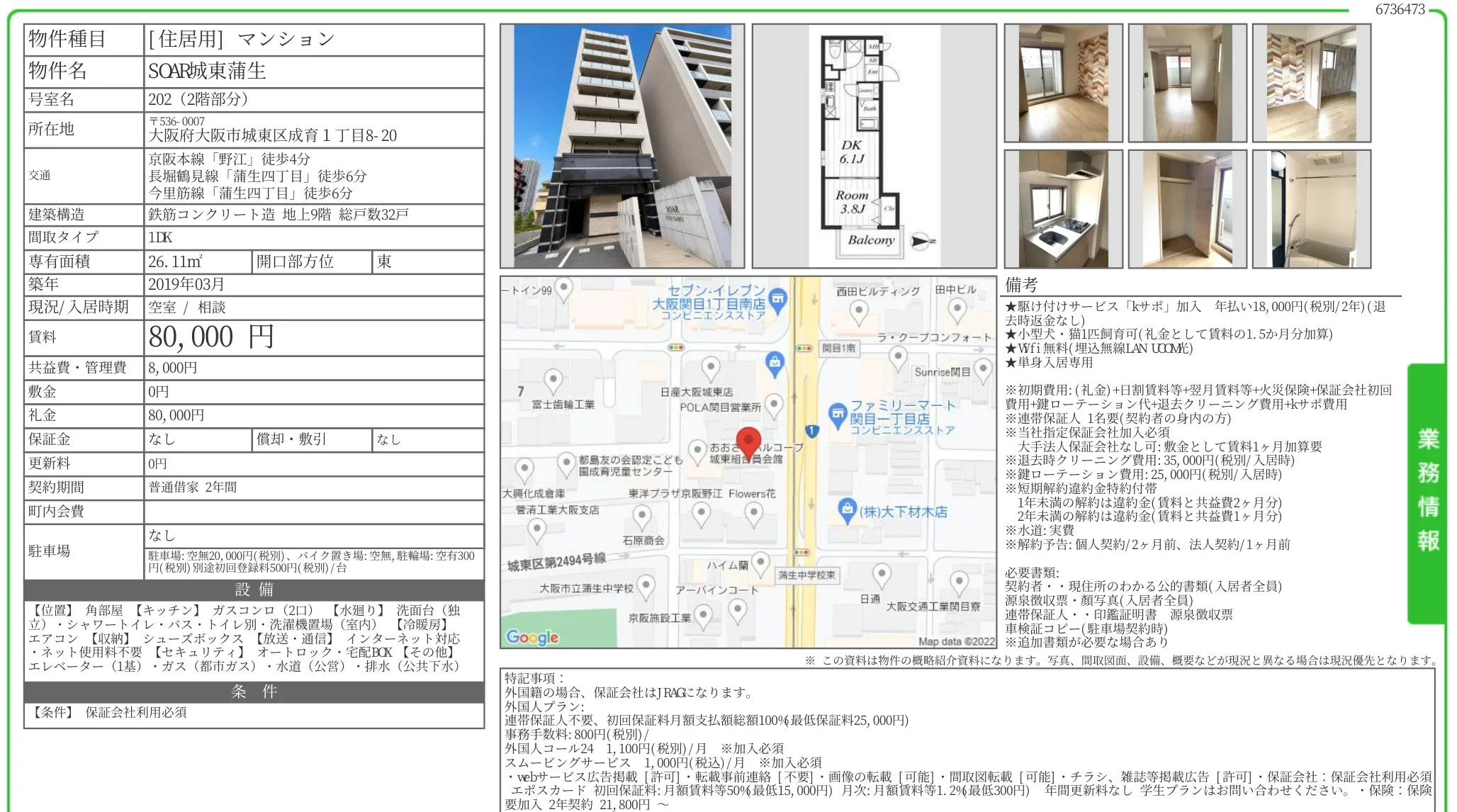Click the map pin for 大興化成倉庫
The width and height of the screenshot is (1457, 812).
pyautogui.click(x=524, y=470)
